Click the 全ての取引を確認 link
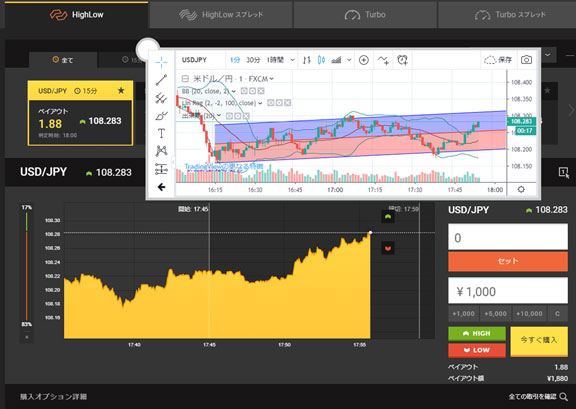The height and width of the screenshot is (409, 576). coord(532,397)
